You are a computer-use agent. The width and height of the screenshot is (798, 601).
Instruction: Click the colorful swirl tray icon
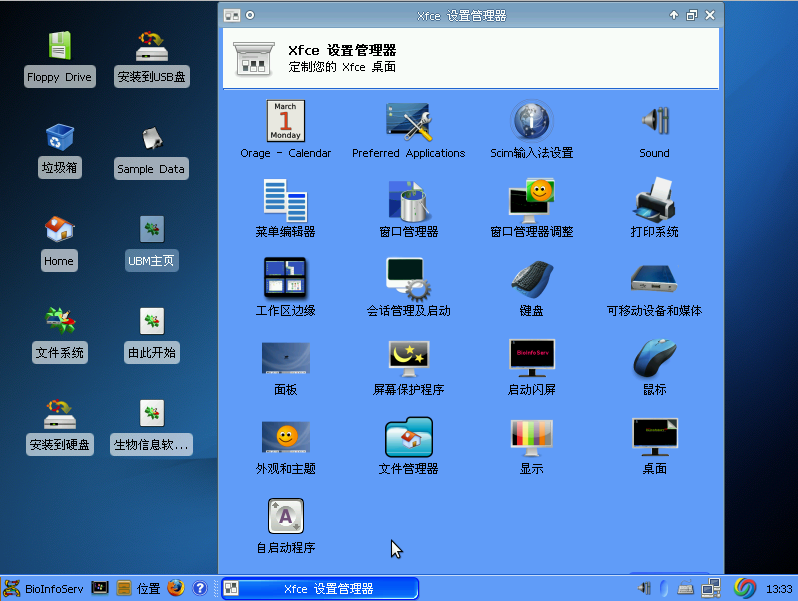pos(745,588)
